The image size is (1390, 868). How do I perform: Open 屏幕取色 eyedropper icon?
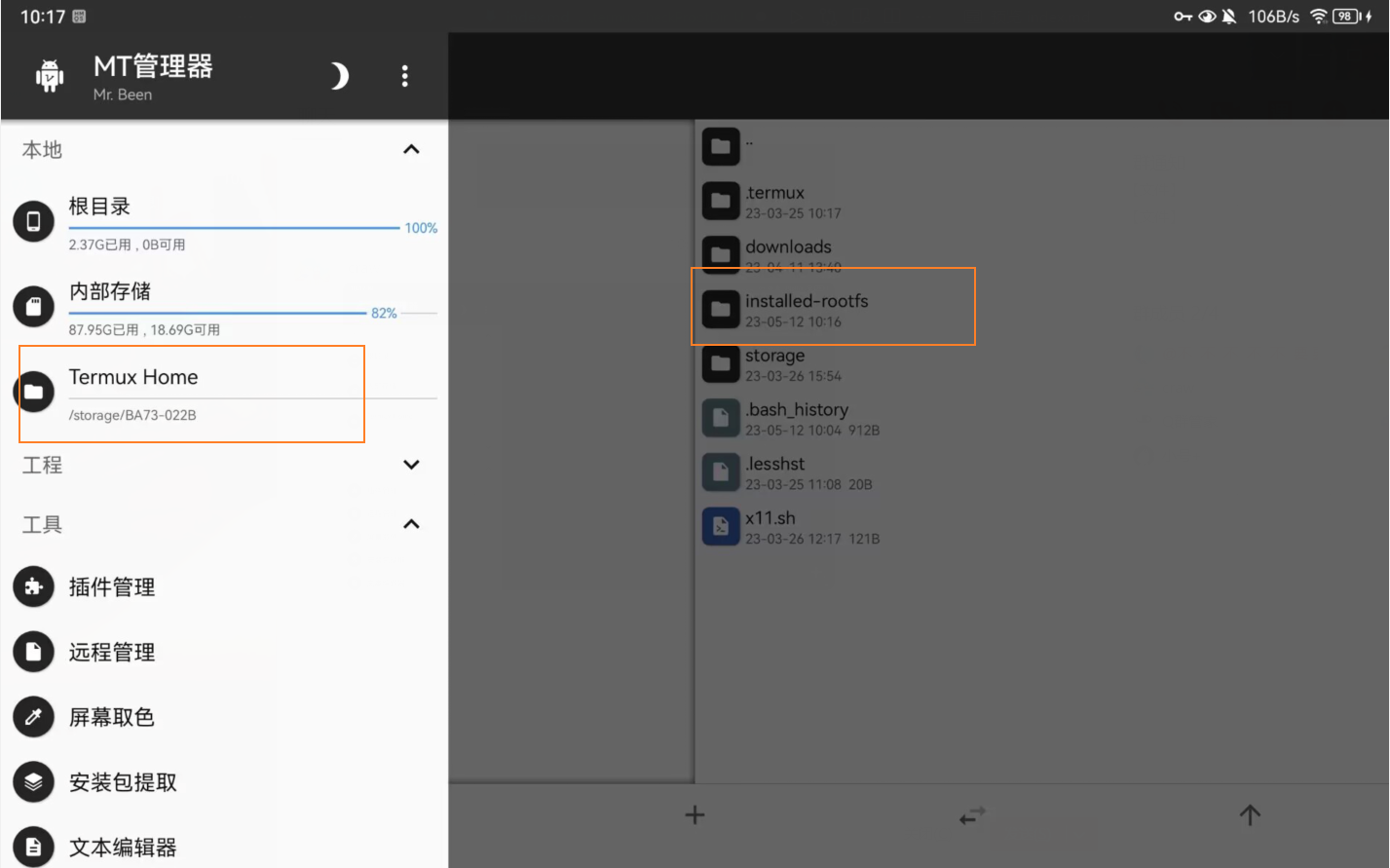pyautogui.click(x=33, y=717)
